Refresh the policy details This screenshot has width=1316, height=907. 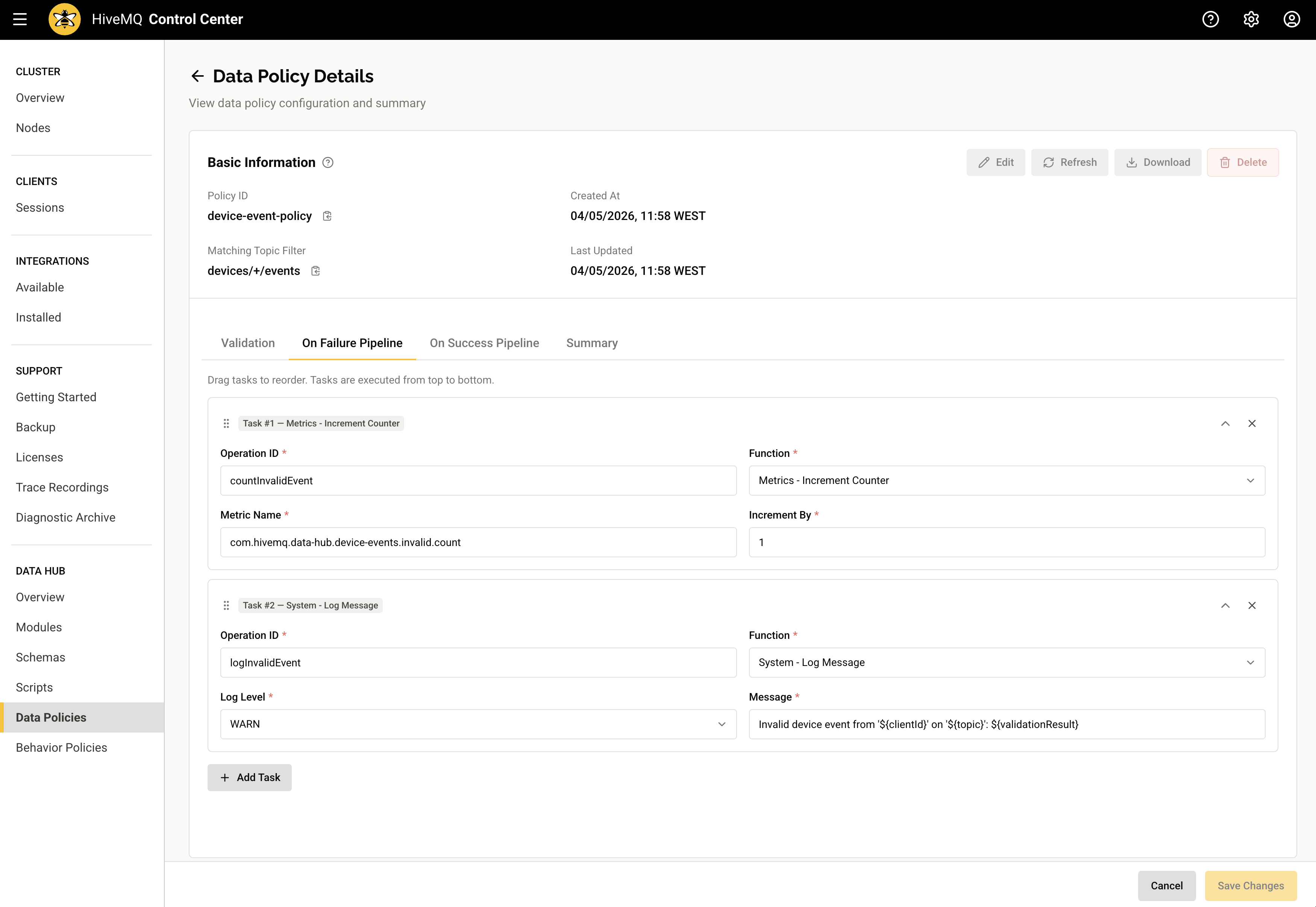click(x=1069, y=162)
